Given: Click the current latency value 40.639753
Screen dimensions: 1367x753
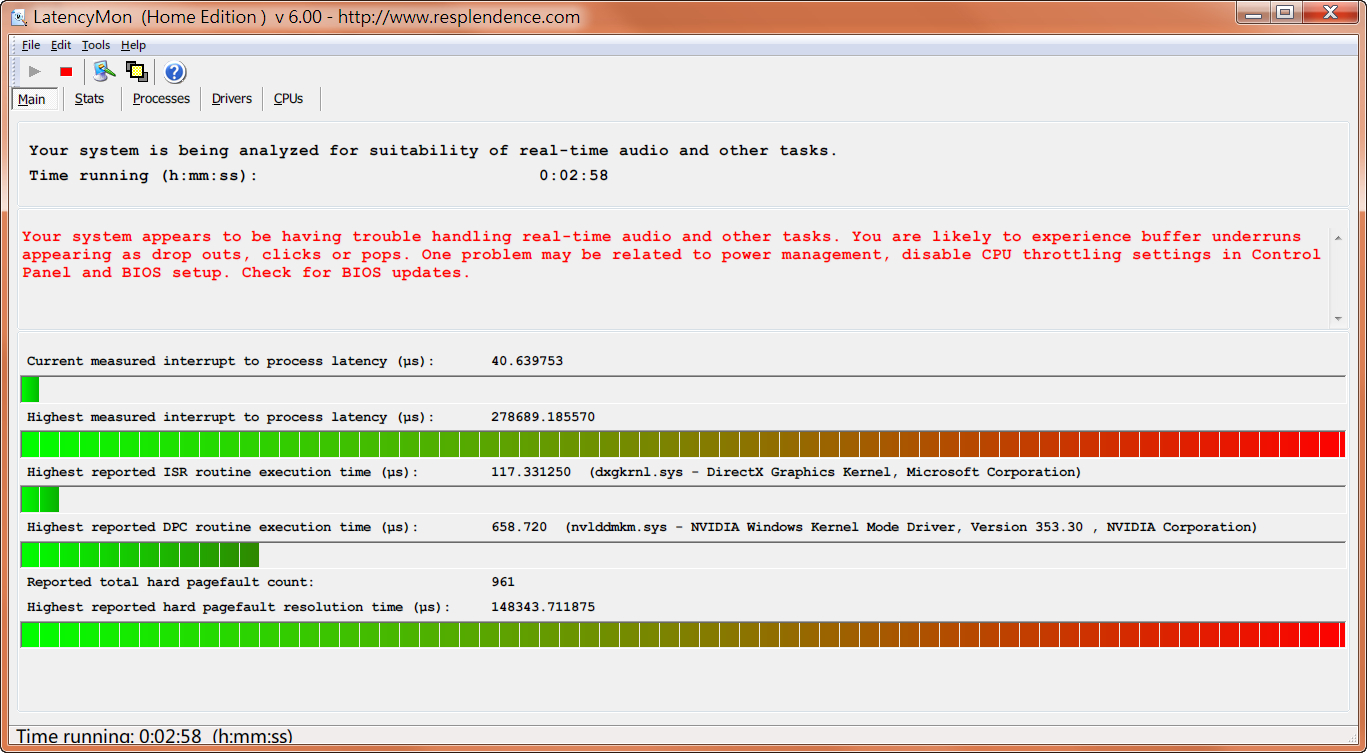Looking at the screenshot, I should tap(527, 361).
